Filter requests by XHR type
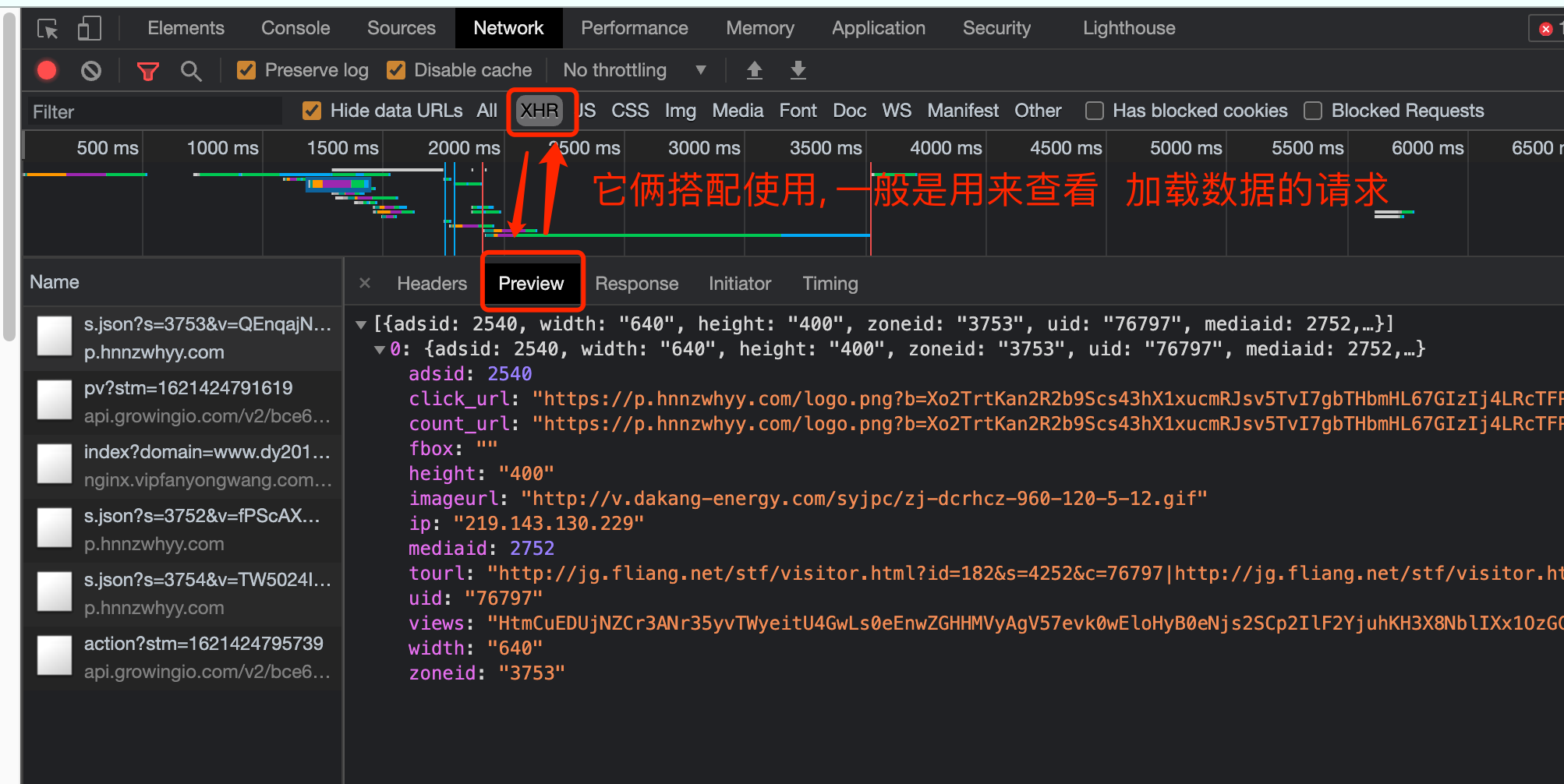Screen dimensions: 1564x784 pyautogui.click(x=540, y=111)
